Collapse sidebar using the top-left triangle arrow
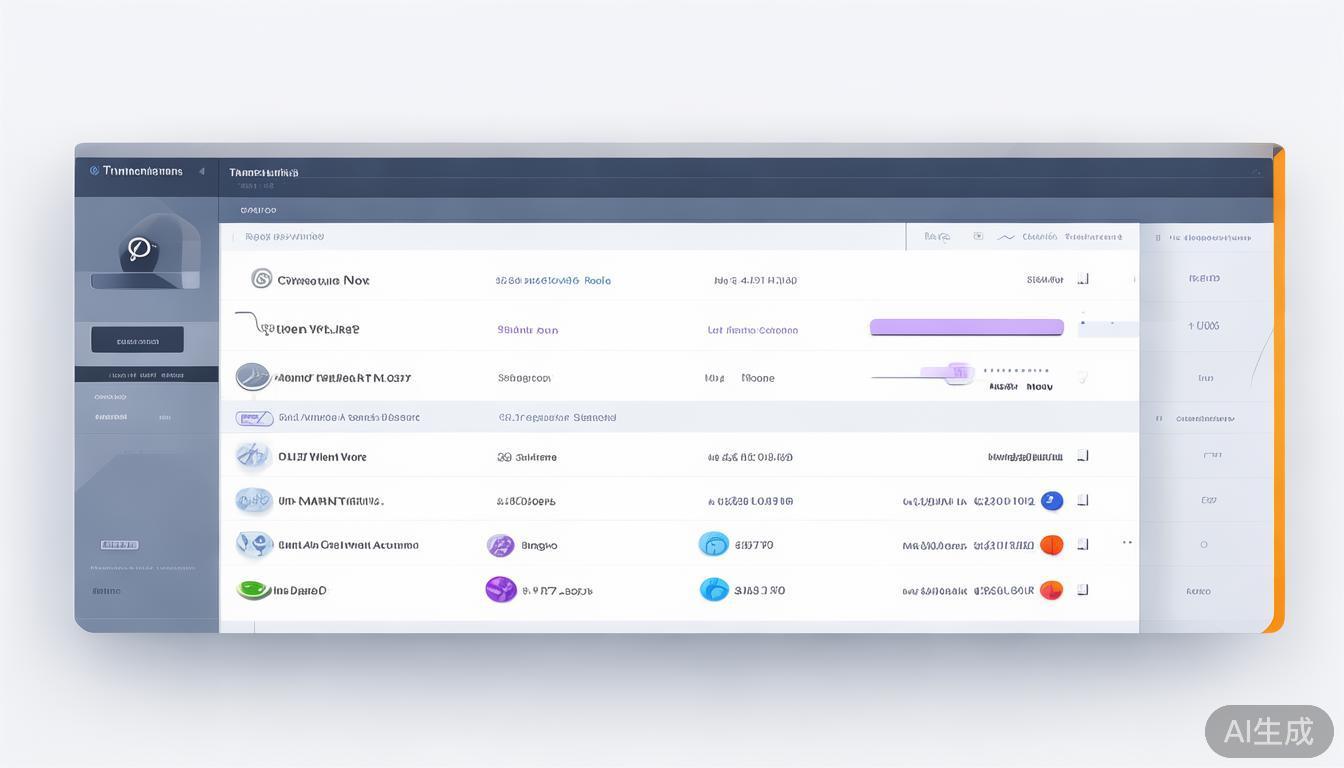1344x768 pixels. [x=201, y=171]
